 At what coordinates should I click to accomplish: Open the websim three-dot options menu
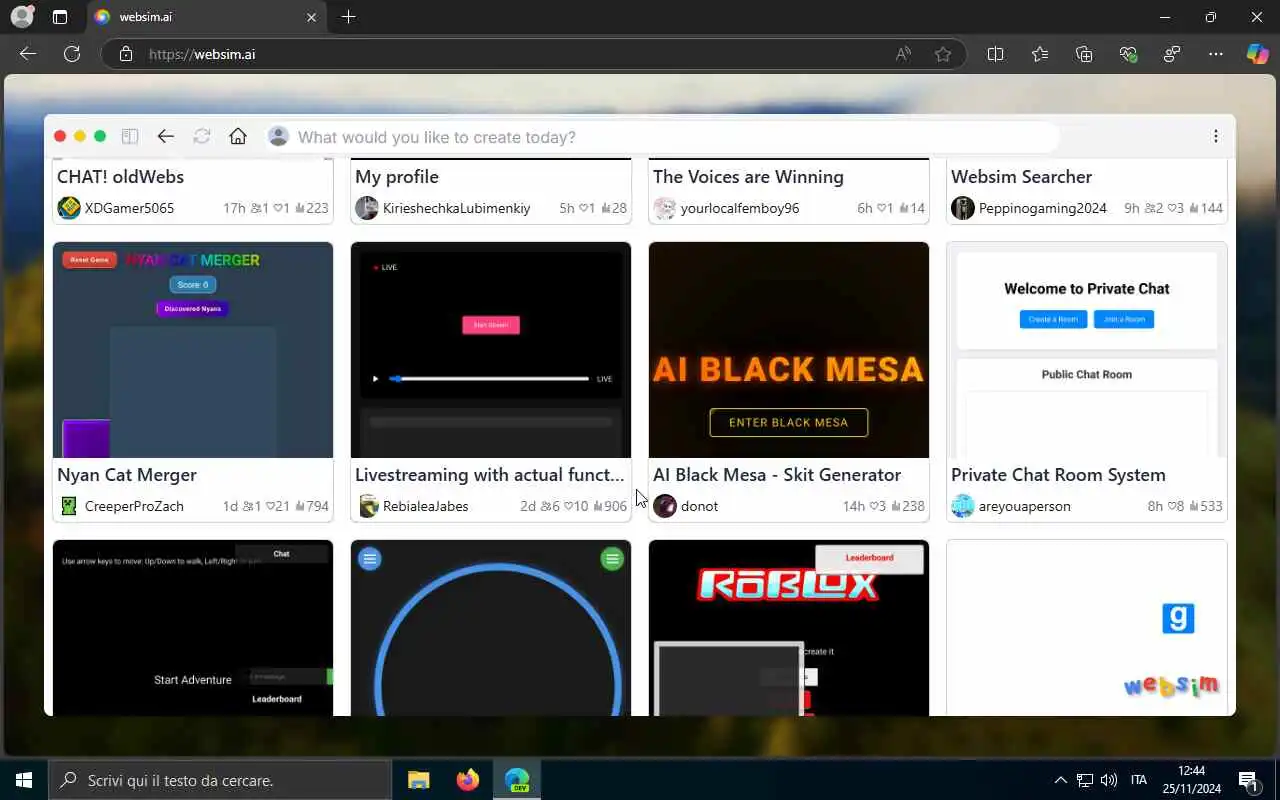(x=1216, y=137)
